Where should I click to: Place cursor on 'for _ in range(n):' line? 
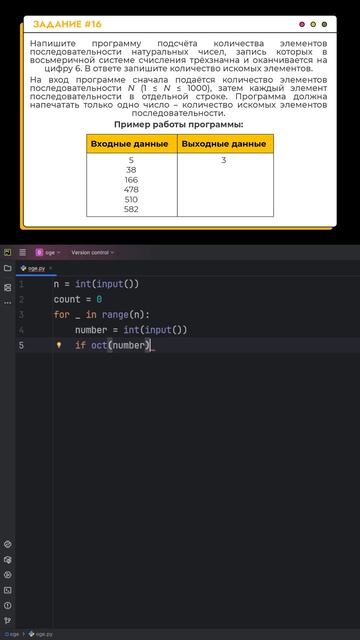pos(102,315)
